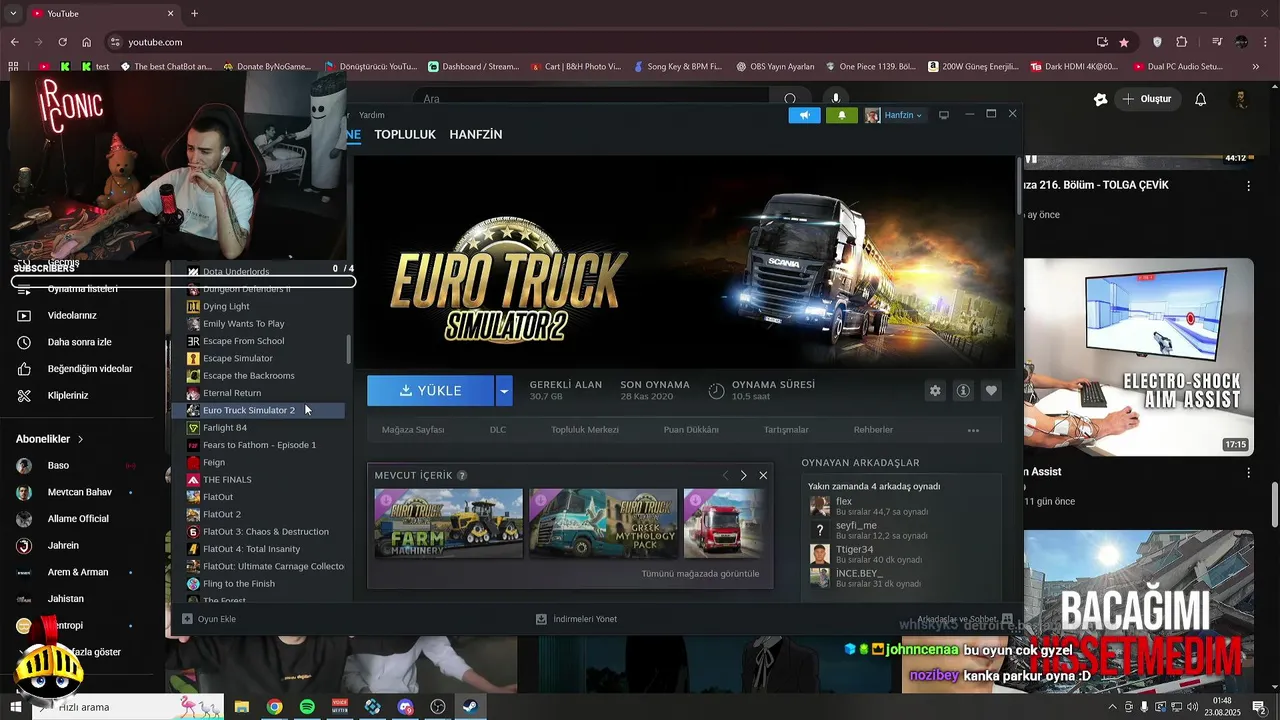Click Tümünü mağazada görüntüle link

click(700, 574)
